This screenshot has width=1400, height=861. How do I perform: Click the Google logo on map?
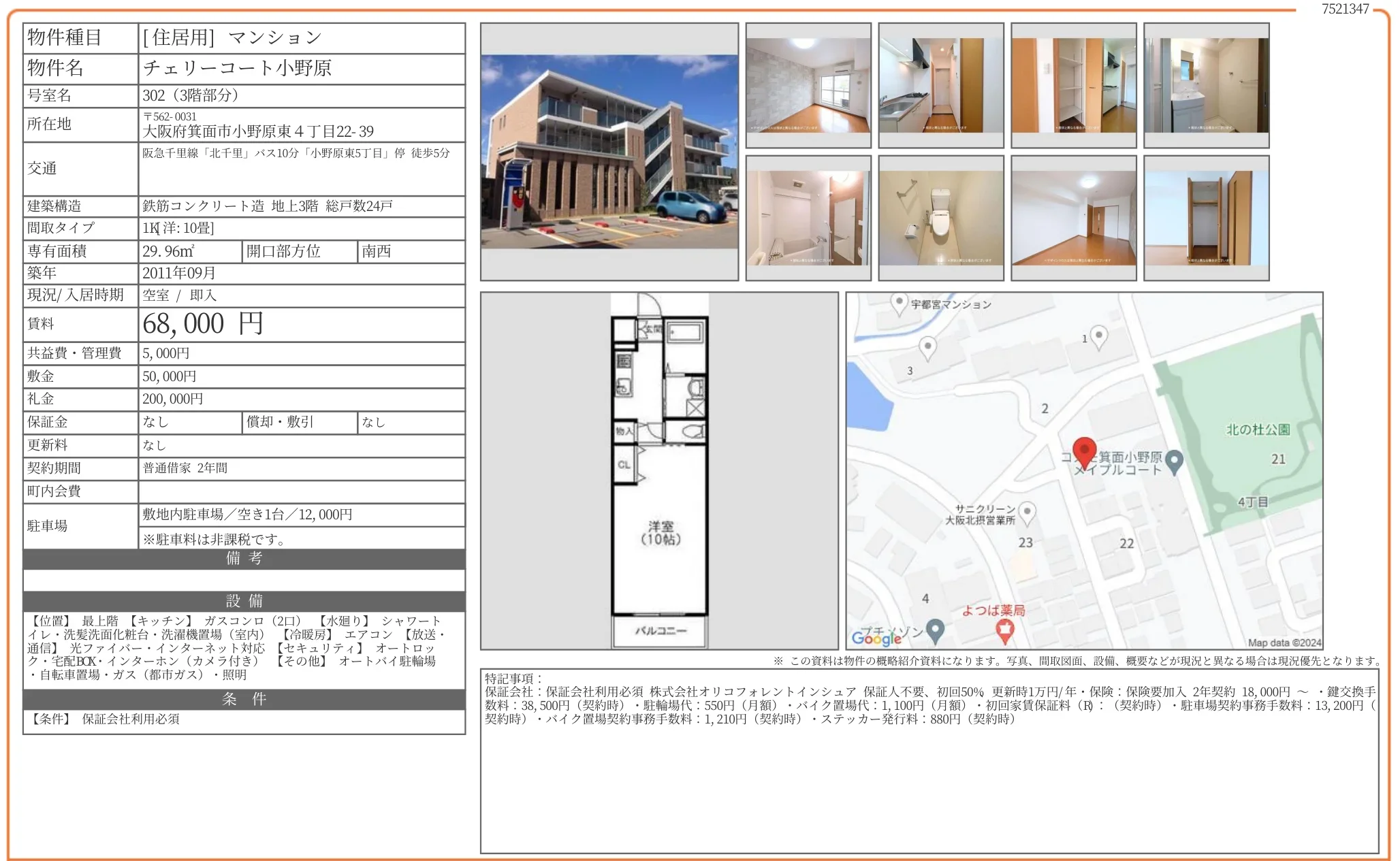point(876,637)
